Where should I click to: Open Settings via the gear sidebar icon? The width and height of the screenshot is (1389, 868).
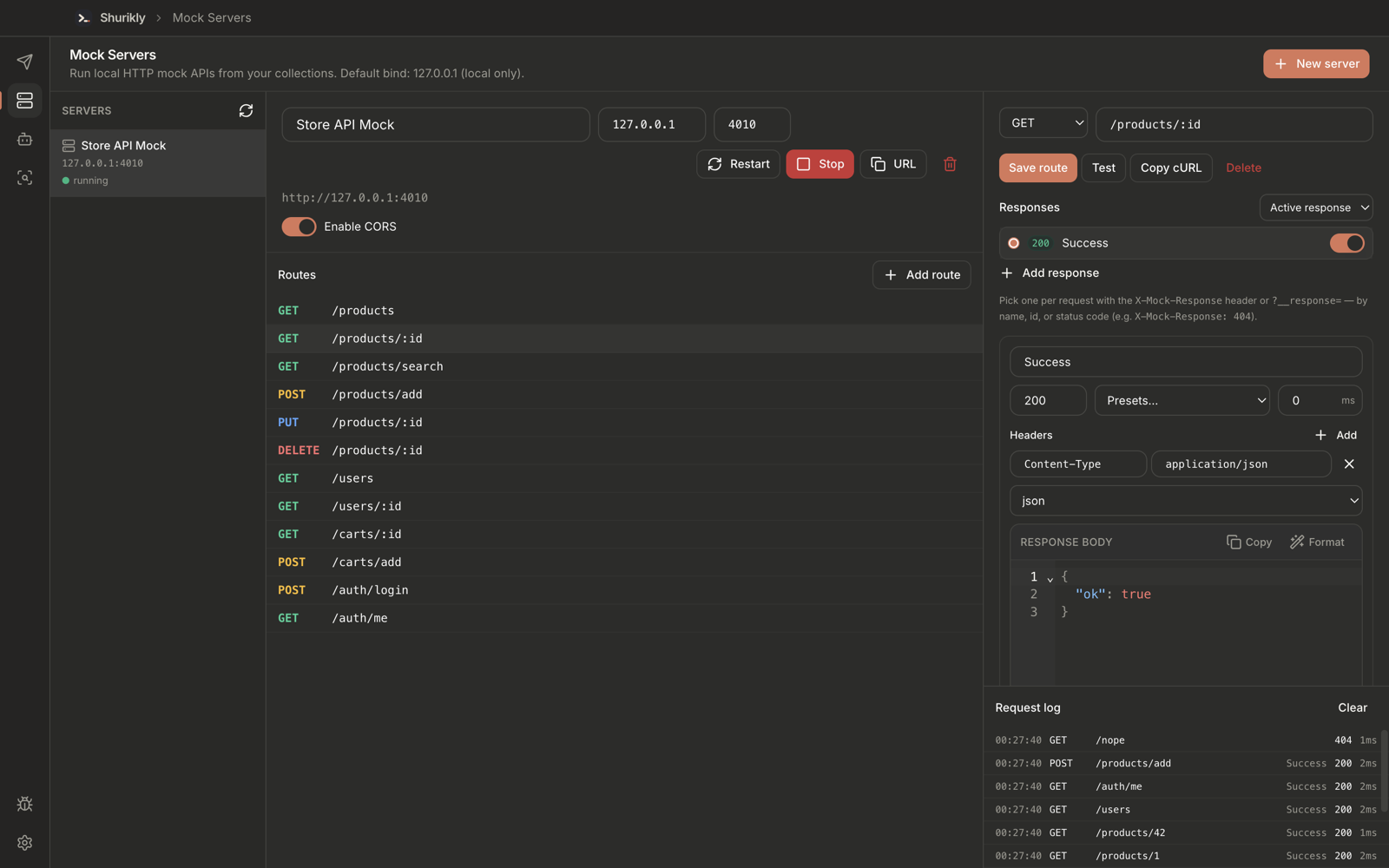(x=24, y=843)
